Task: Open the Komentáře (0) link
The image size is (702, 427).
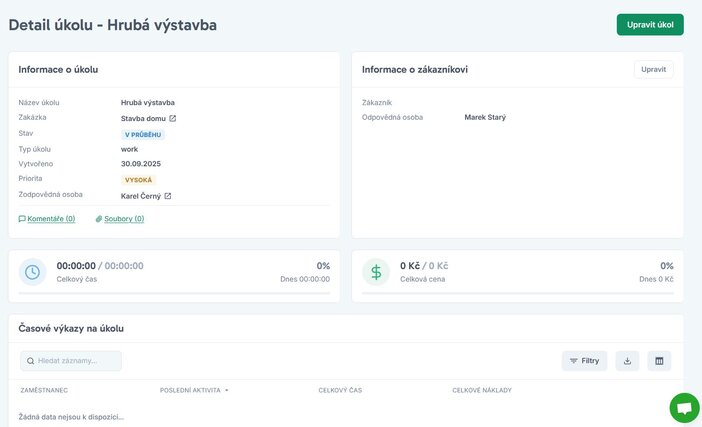Action: pos(51,218)
